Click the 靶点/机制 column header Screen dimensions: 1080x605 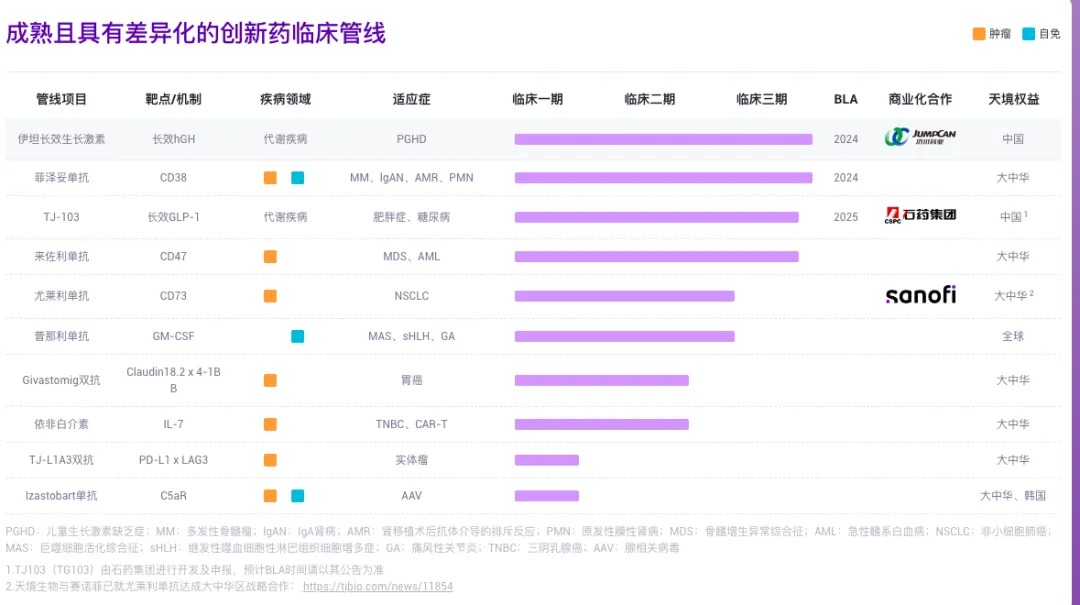point(173,99)
